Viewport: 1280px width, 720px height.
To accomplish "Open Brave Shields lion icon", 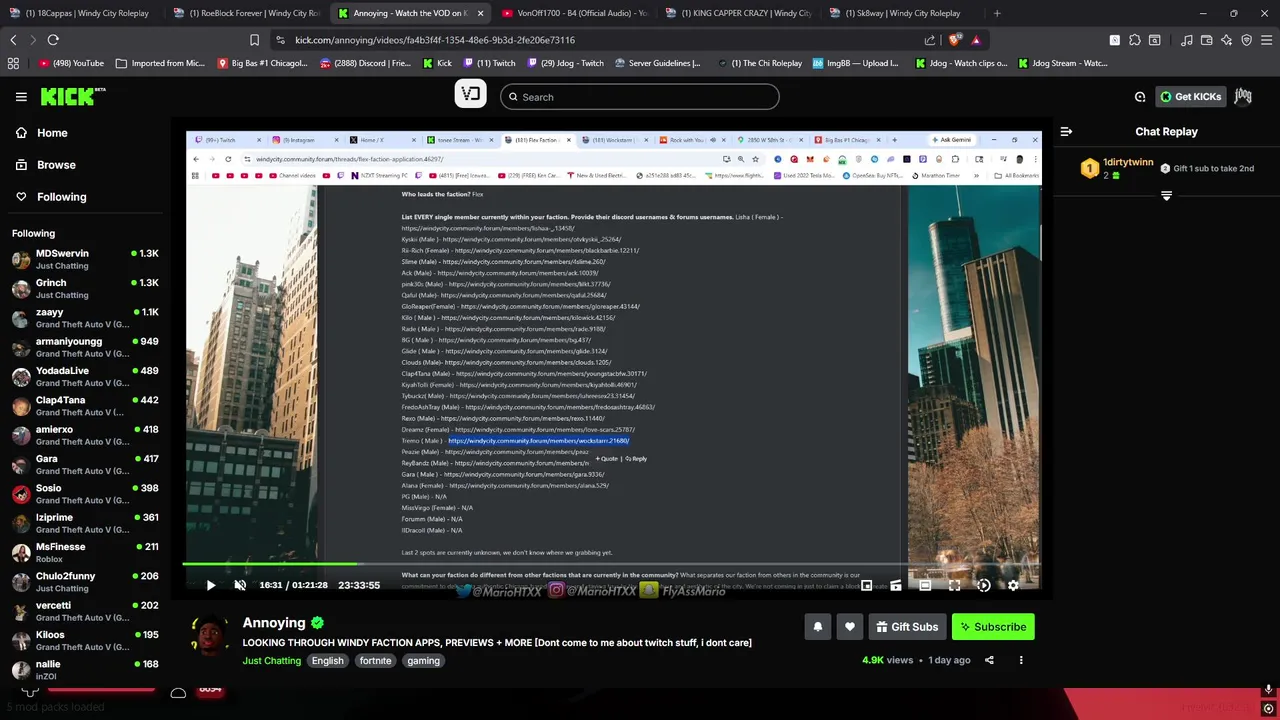I will pos(954,40).
